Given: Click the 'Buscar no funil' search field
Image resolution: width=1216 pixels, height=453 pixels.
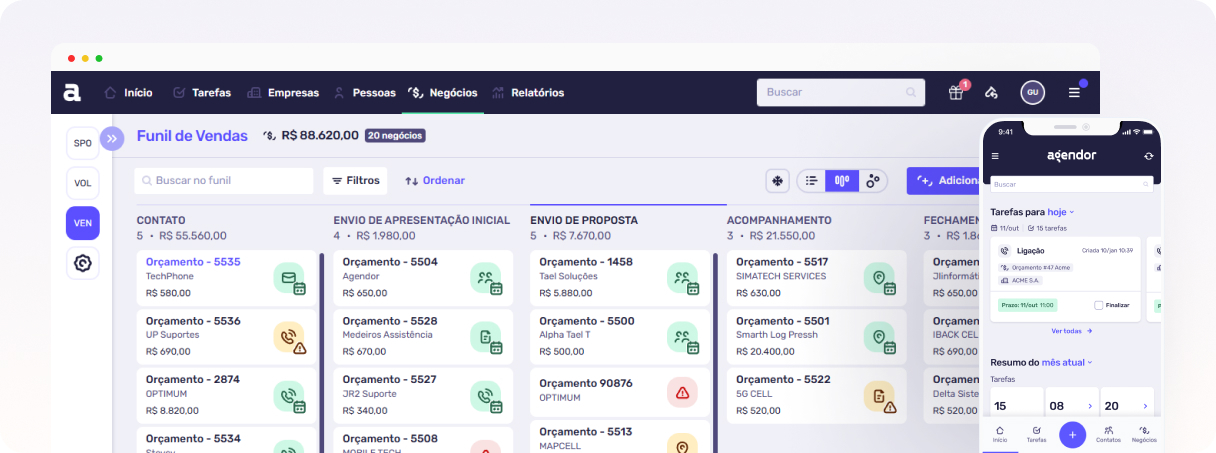Looking at the screenshot, I should tap(224, 181).
